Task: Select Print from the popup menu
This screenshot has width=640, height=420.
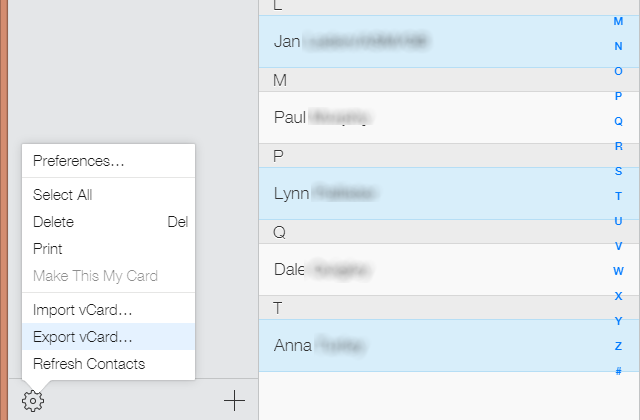Action: click(48, 249)
